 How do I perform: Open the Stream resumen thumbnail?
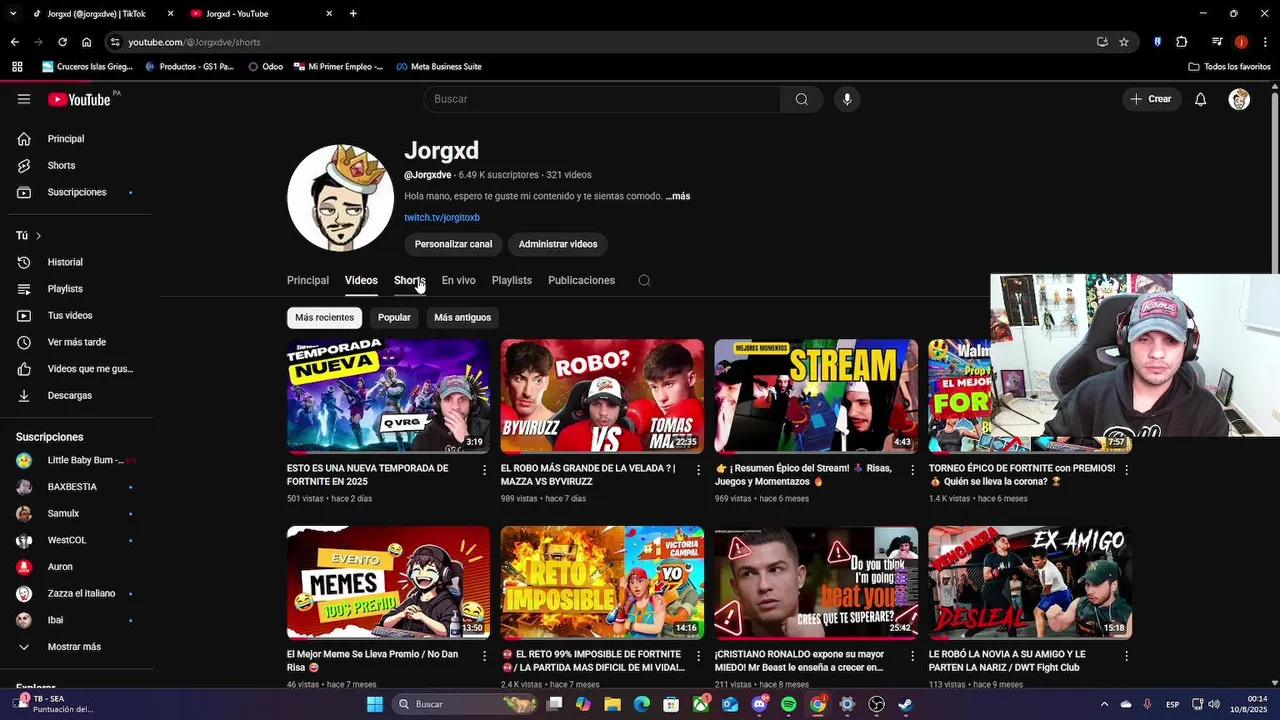click(816, 396)
